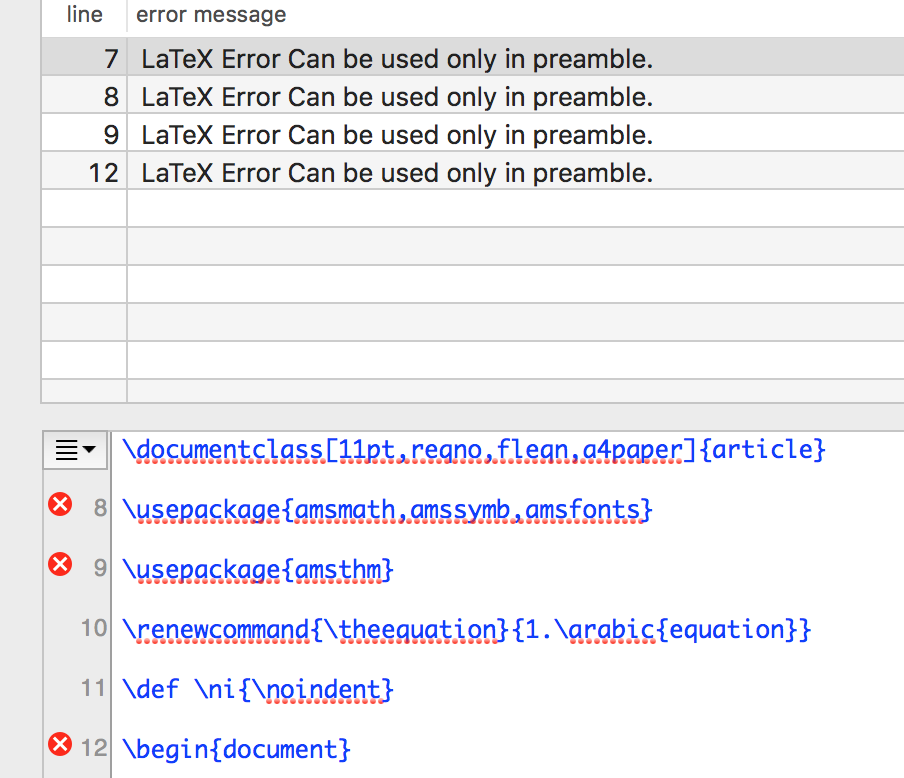The width and height of the screenshot is (904, 778).
Task: Select the error row for line 7
Action: click(x=397, y=59)
